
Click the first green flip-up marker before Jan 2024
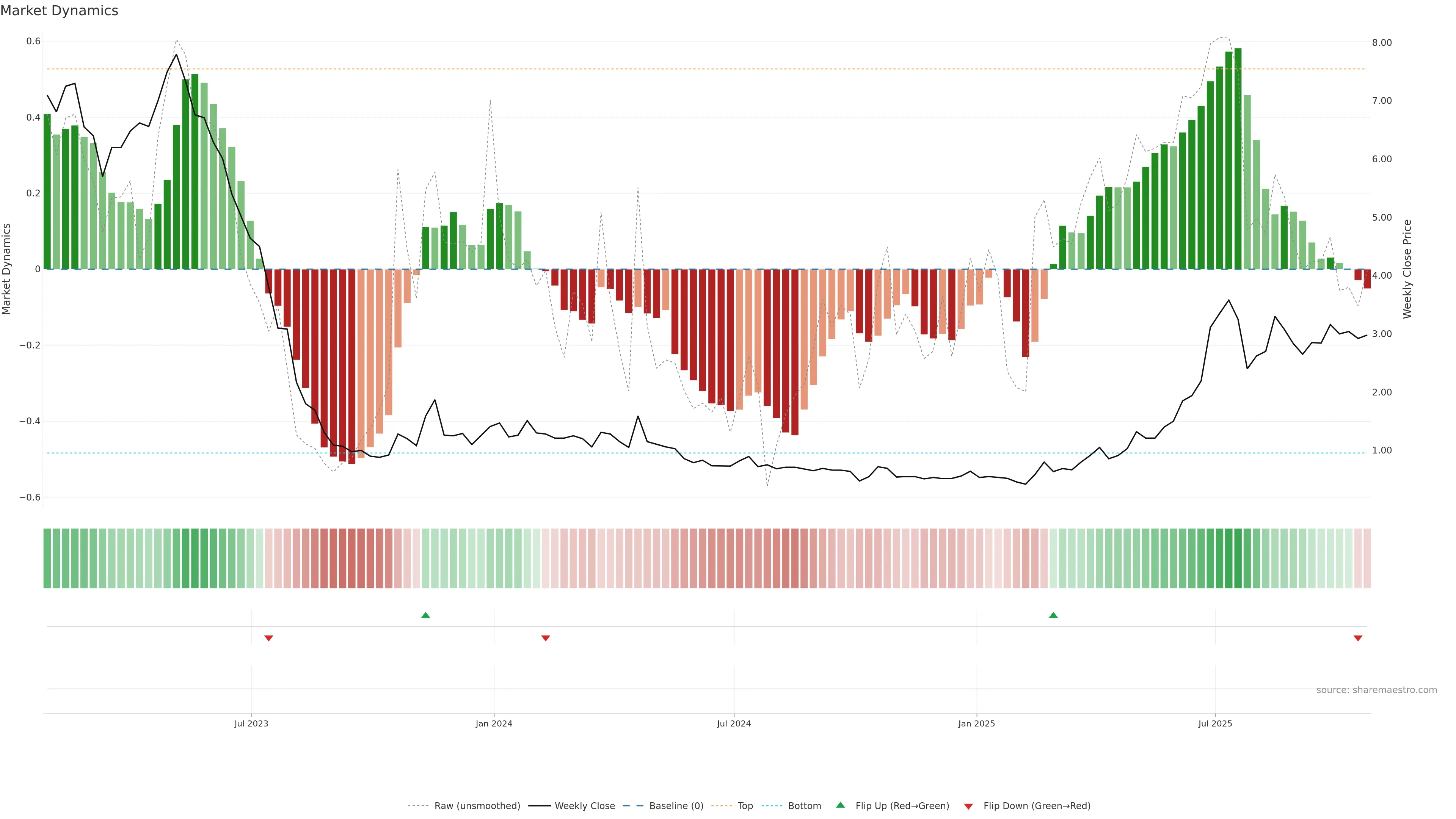coord(425,615)
